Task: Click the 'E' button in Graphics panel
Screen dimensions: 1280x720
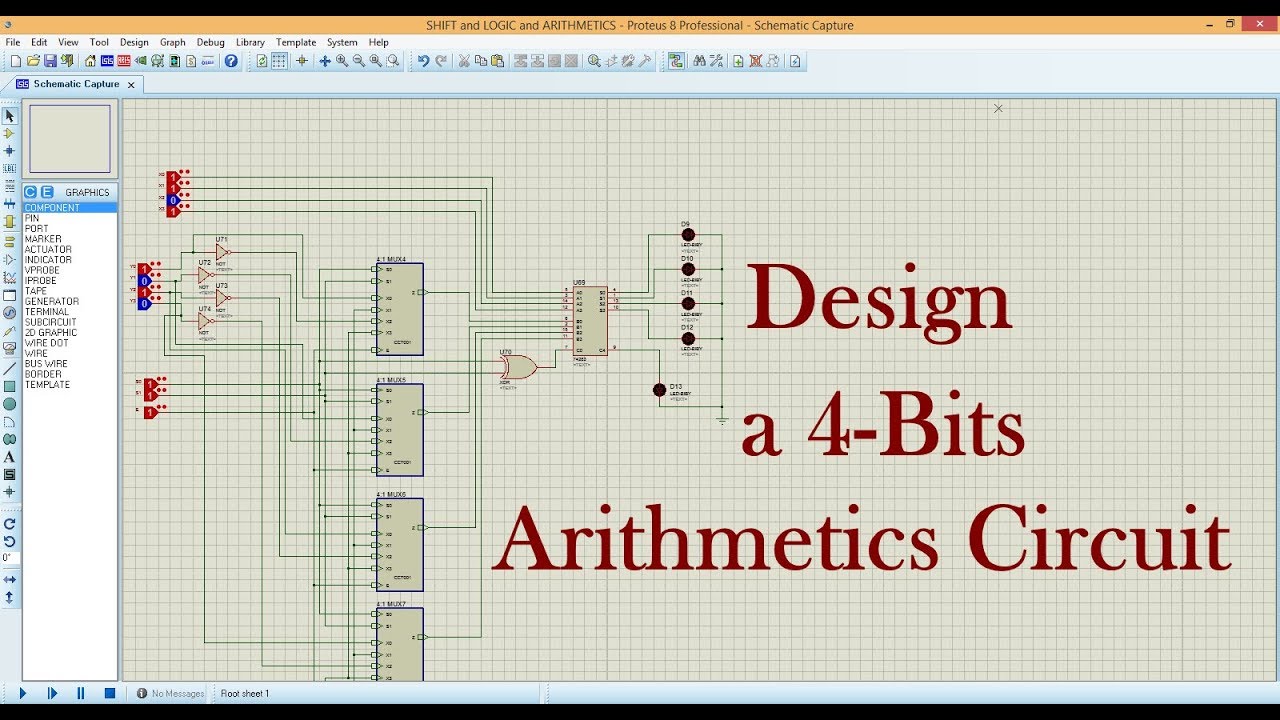Action: coord(46,192)
